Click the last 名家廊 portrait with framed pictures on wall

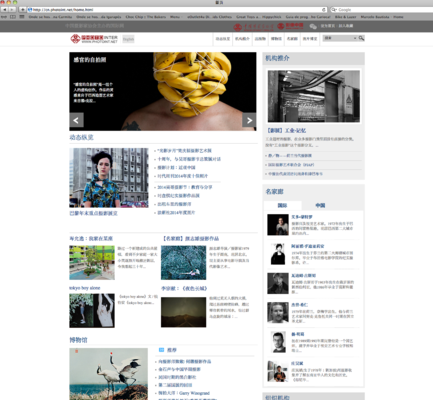coord(278,371)
